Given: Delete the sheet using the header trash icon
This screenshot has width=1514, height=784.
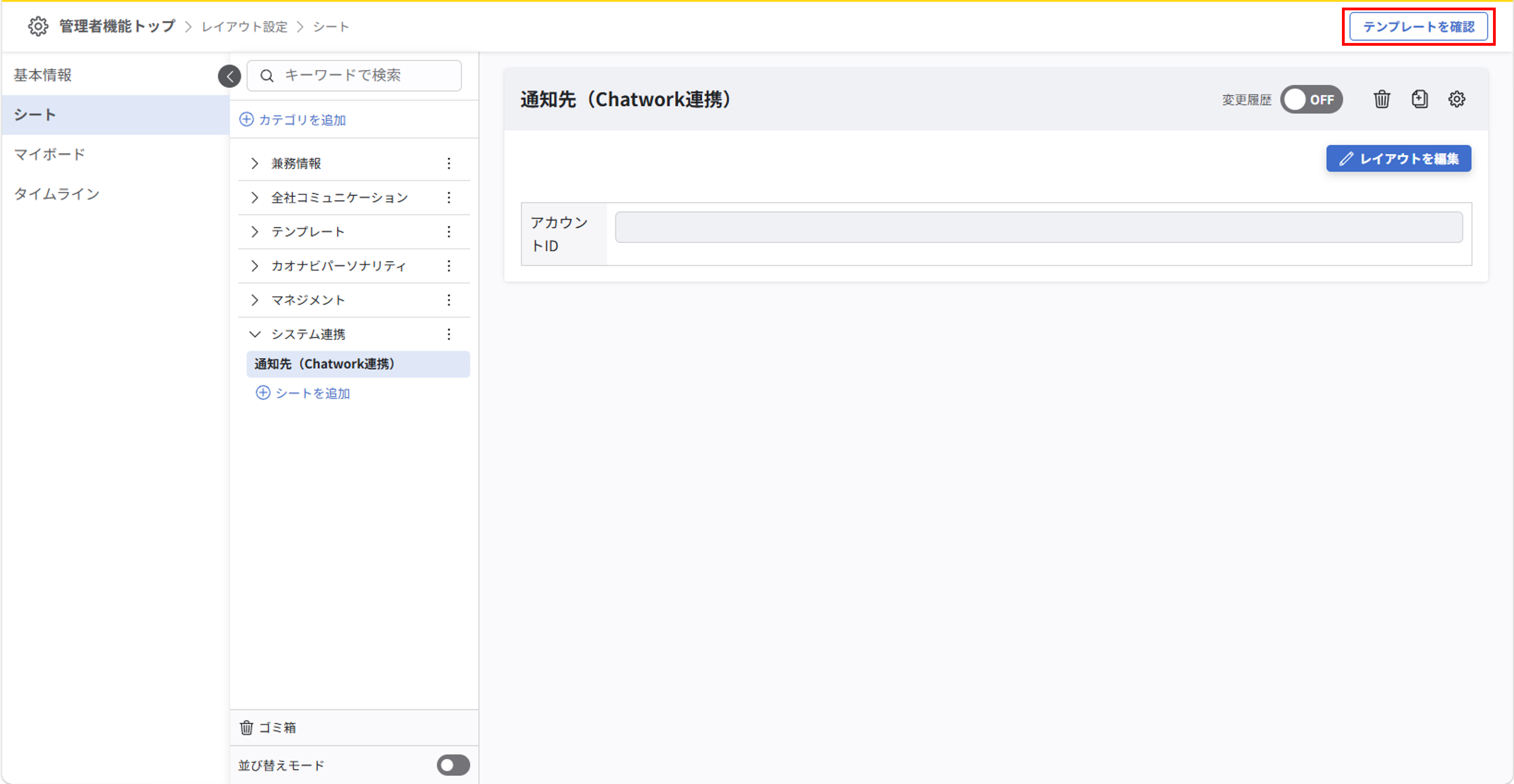Looking at the screenshot, I should [1382, 99].
